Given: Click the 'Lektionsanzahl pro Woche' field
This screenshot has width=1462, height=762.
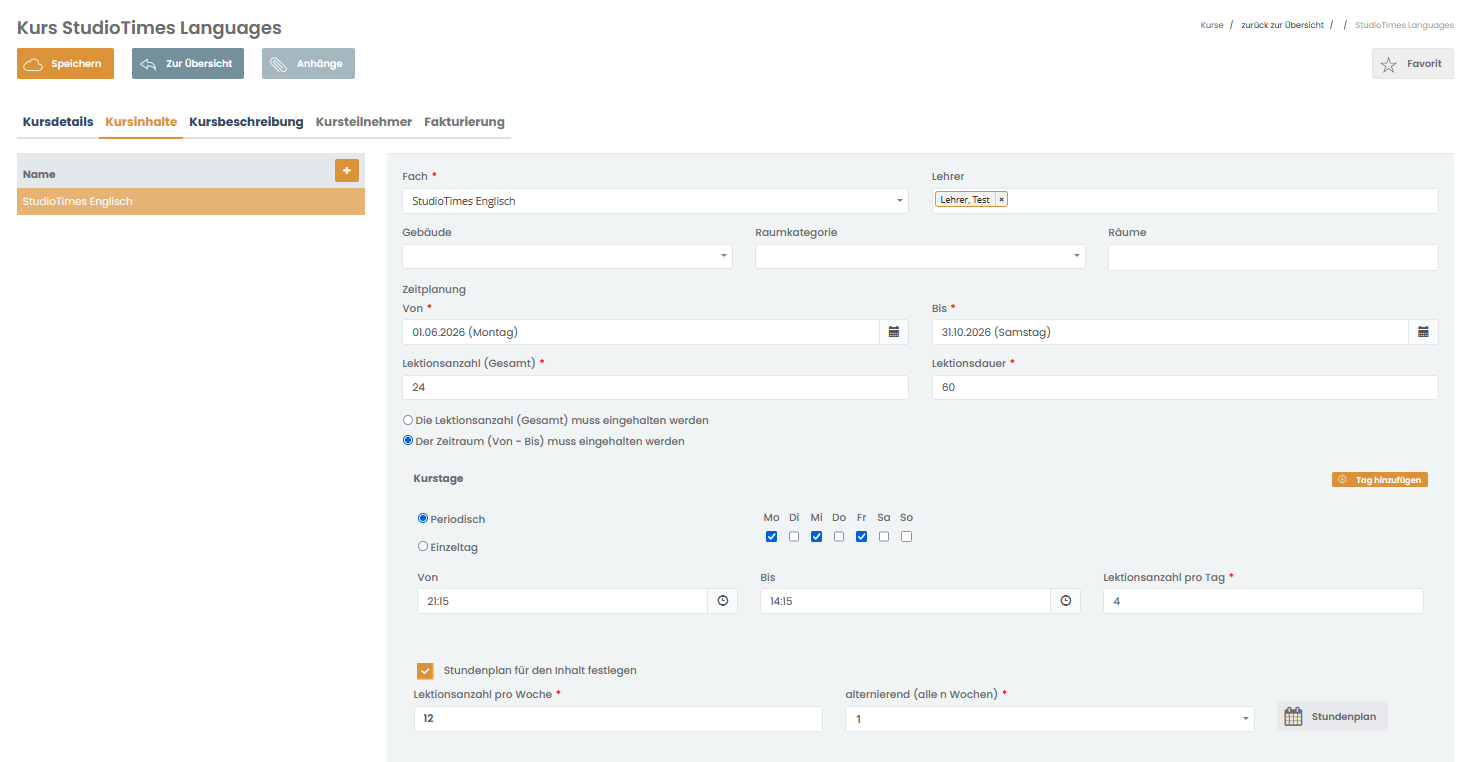Looking at the screenshot, I should (618, 718).
